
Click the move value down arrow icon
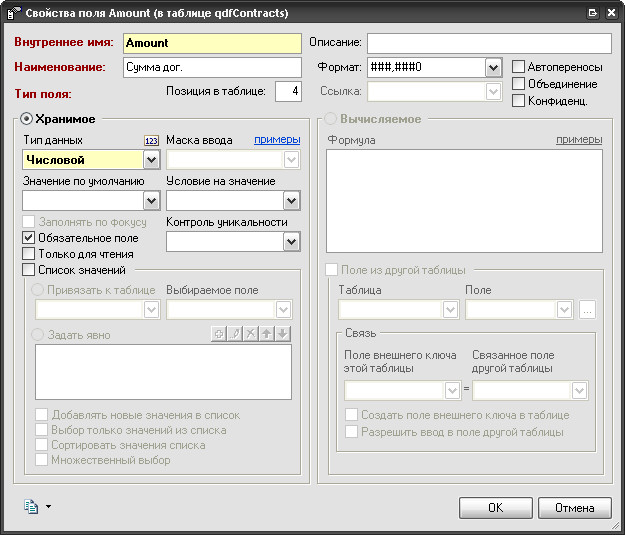(x=283, y=334)
